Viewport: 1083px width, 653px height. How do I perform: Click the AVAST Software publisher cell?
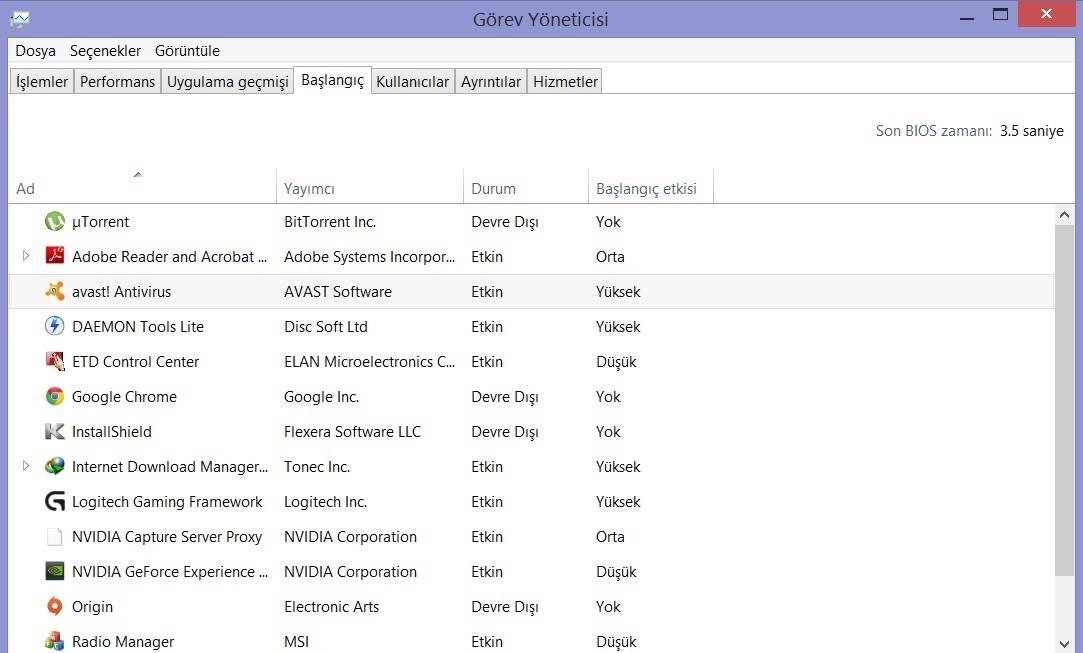(338, 292)
